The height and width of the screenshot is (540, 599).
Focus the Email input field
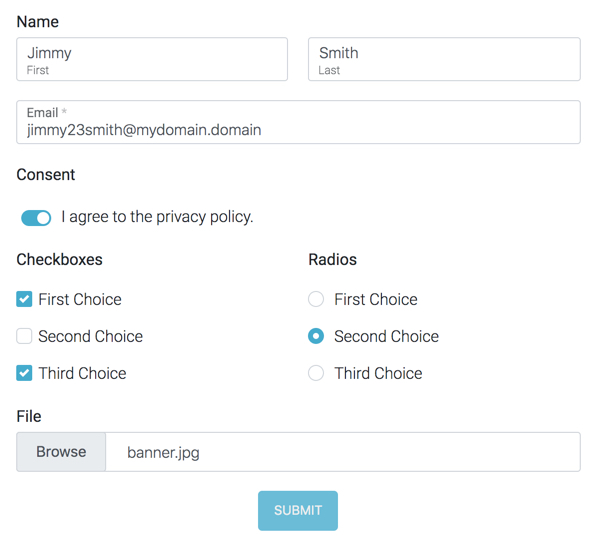(x=298, y=122)
